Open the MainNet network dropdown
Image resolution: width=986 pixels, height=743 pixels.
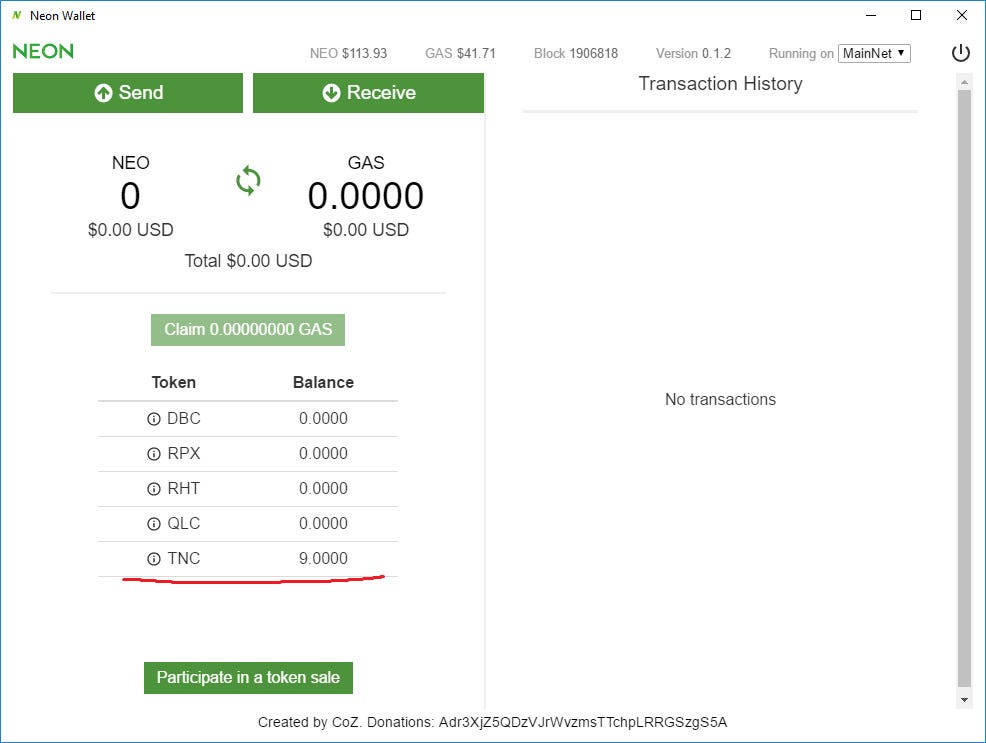[874, 54]
